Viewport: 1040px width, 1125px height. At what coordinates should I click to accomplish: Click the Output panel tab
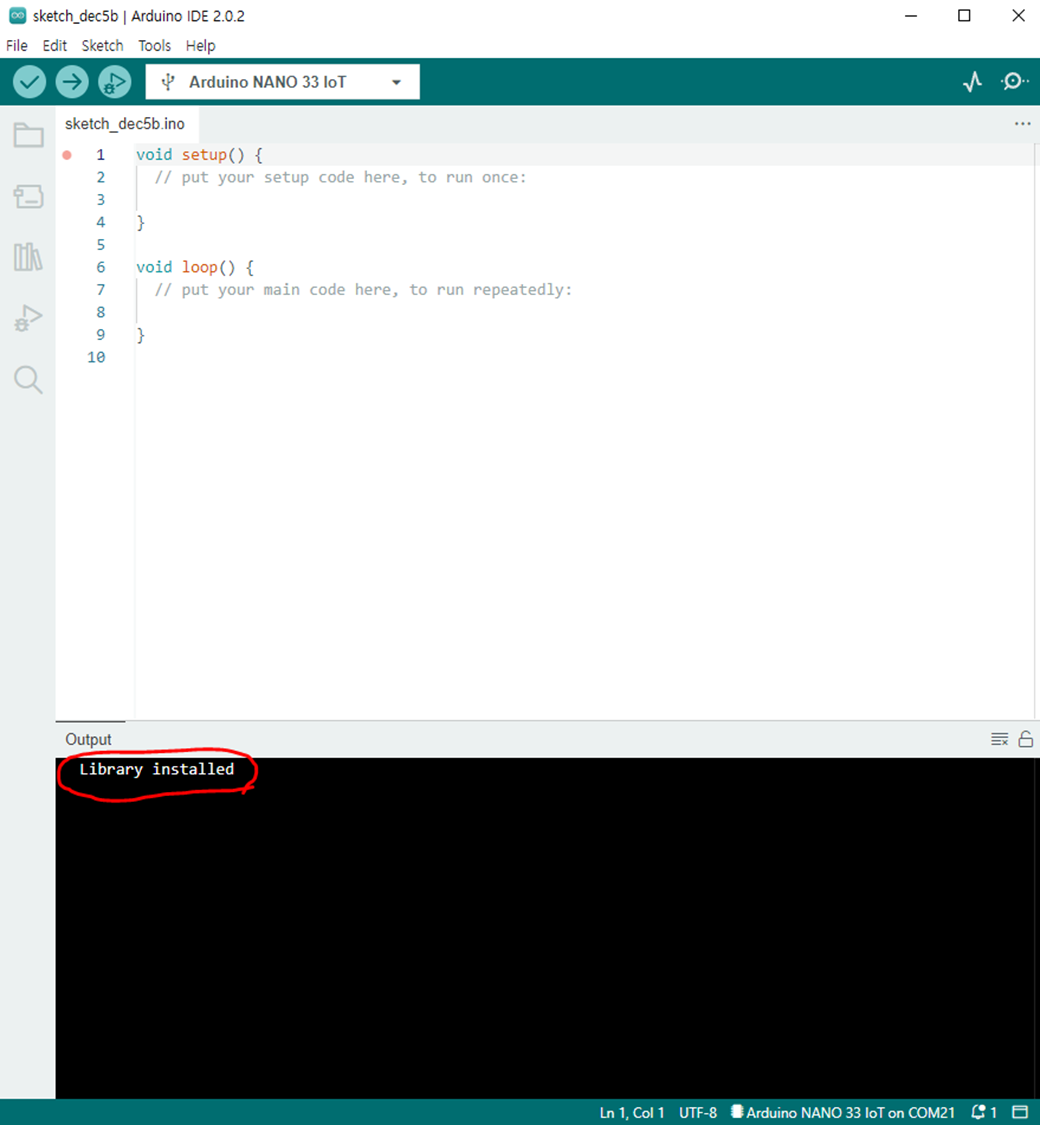pos(88,739)
